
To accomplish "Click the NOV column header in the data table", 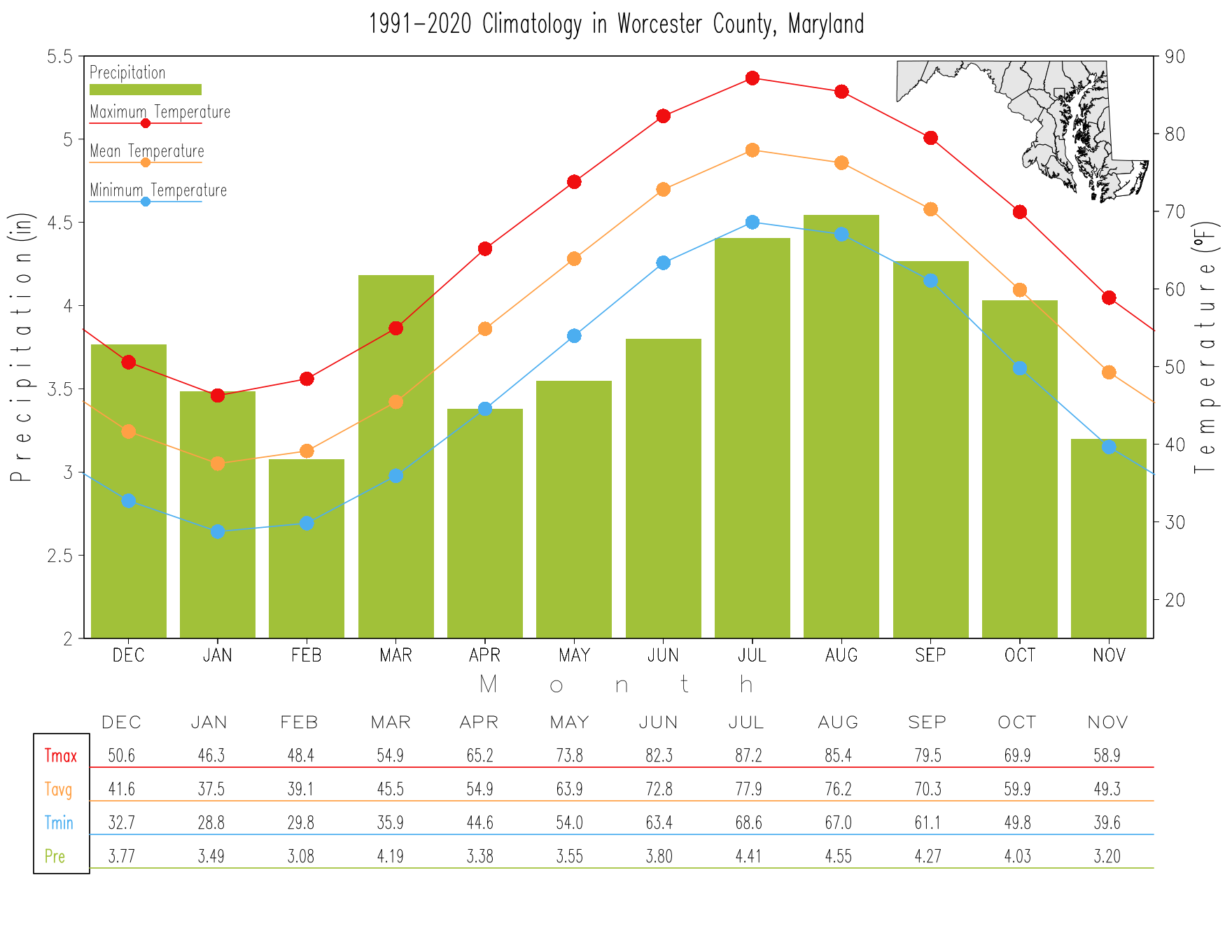I will [x=1108, y=722].
